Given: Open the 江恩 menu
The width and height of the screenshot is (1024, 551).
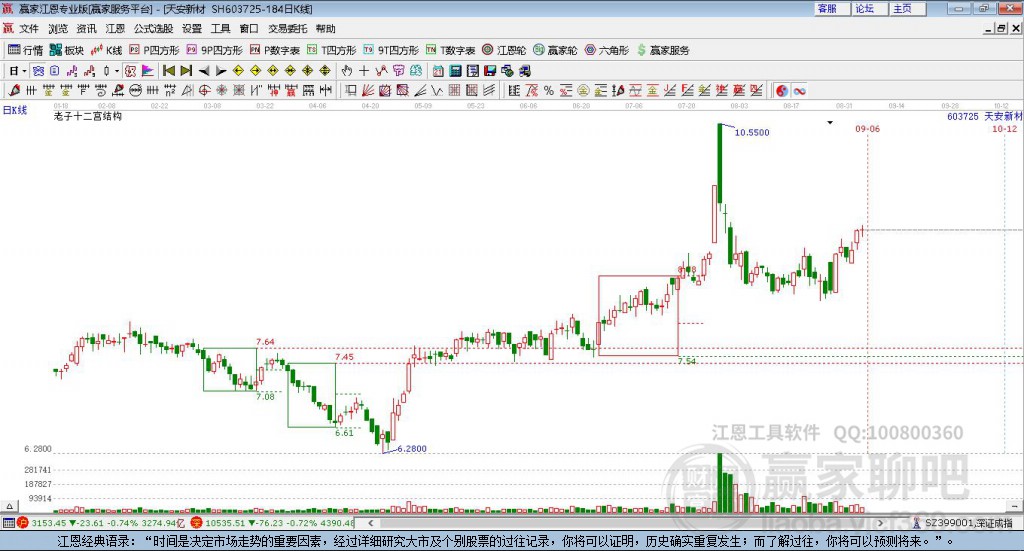Looking at the screenshot, I should [115, 29].
